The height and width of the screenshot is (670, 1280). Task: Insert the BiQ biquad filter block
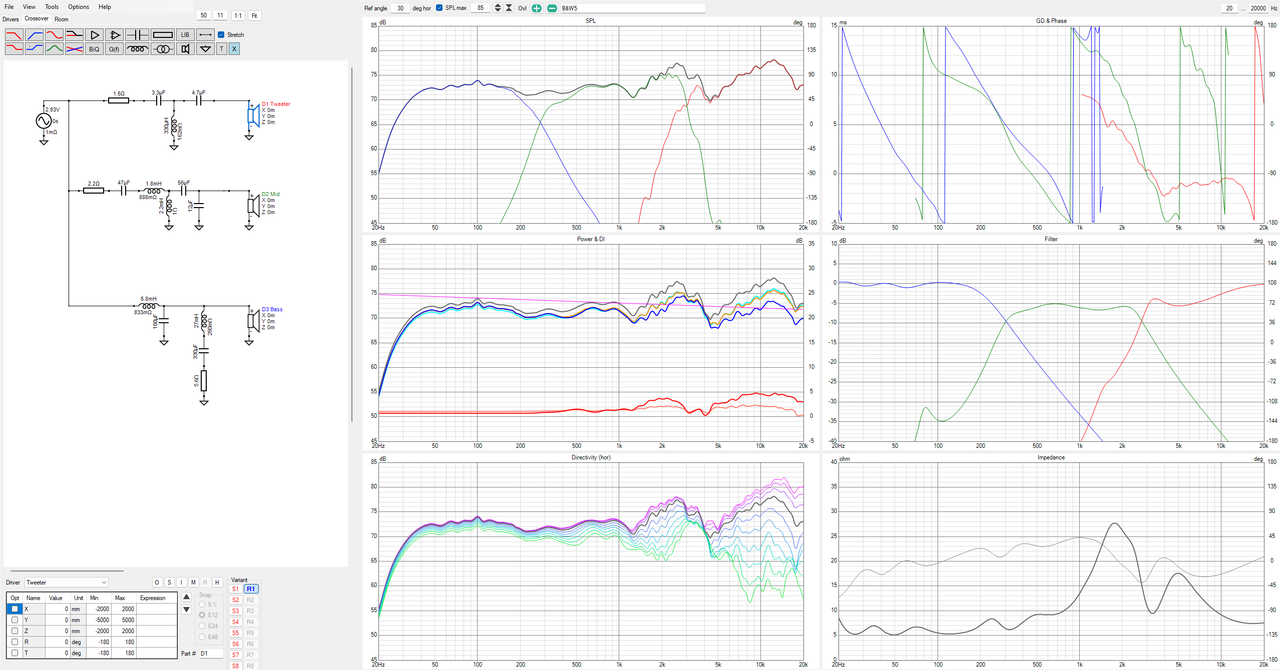point(95,48)
